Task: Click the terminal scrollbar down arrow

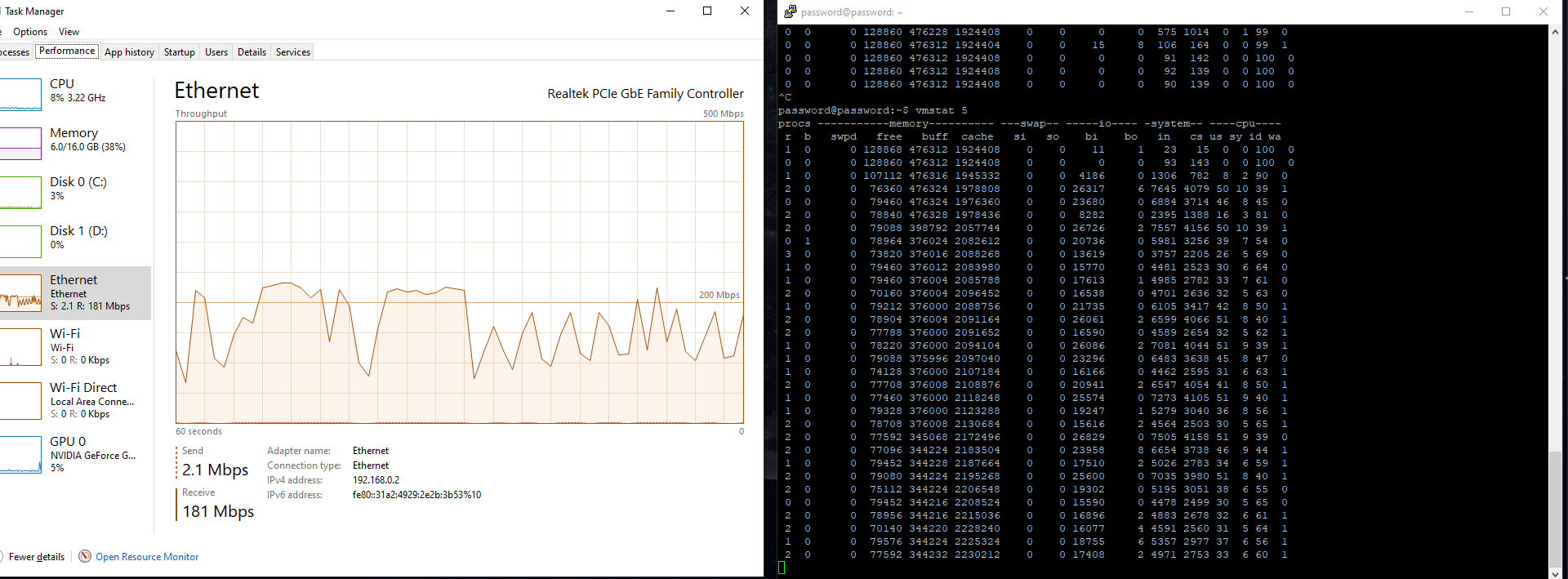Action: click(x=1555, y=572)
